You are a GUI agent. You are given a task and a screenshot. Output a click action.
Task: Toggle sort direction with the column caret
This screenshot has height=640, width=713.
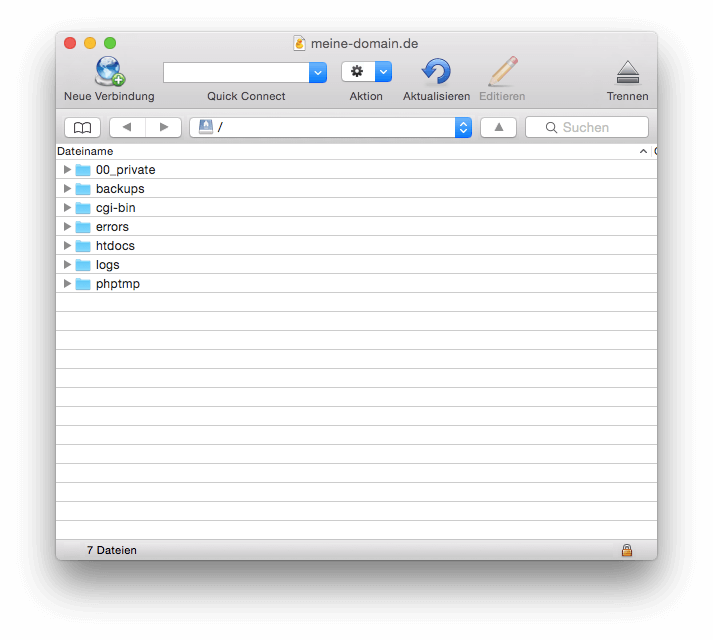643,151
